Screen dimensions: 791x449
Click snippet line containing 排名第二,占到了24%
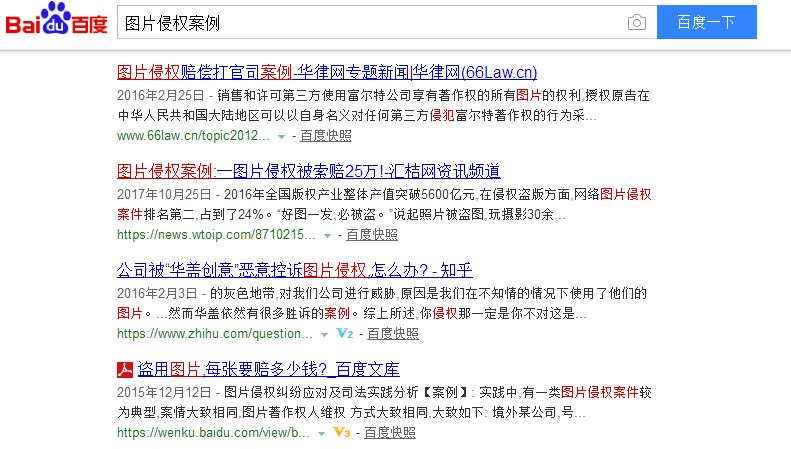point(342,214)
